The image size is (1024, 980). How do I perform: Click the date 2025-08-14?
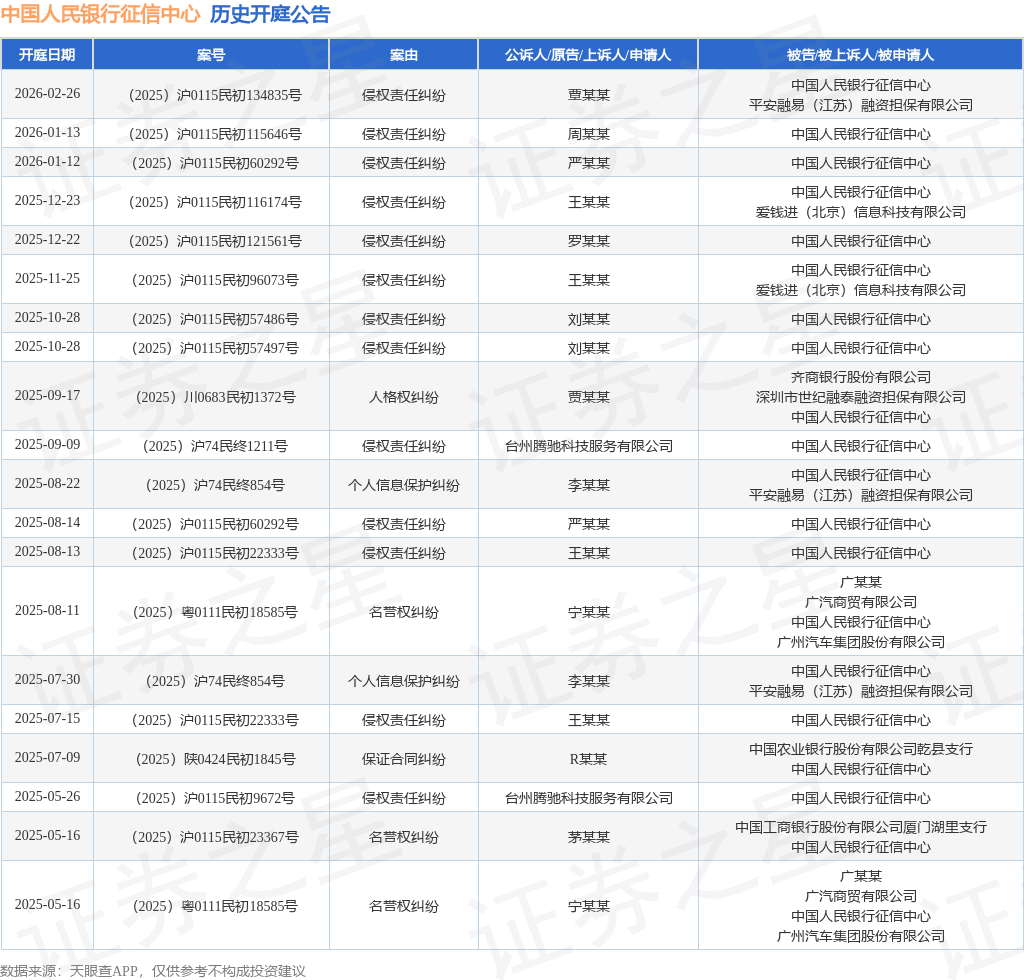(47, 523)
